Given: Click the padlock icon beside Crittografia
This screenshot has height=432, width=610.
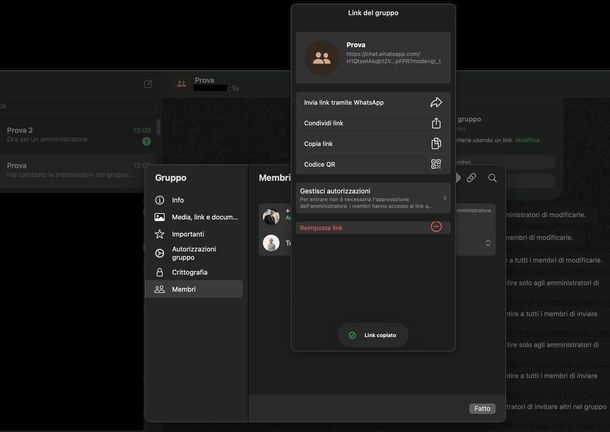Looking at the screenshot, I should pyautogui.click(x=160, y=272).
